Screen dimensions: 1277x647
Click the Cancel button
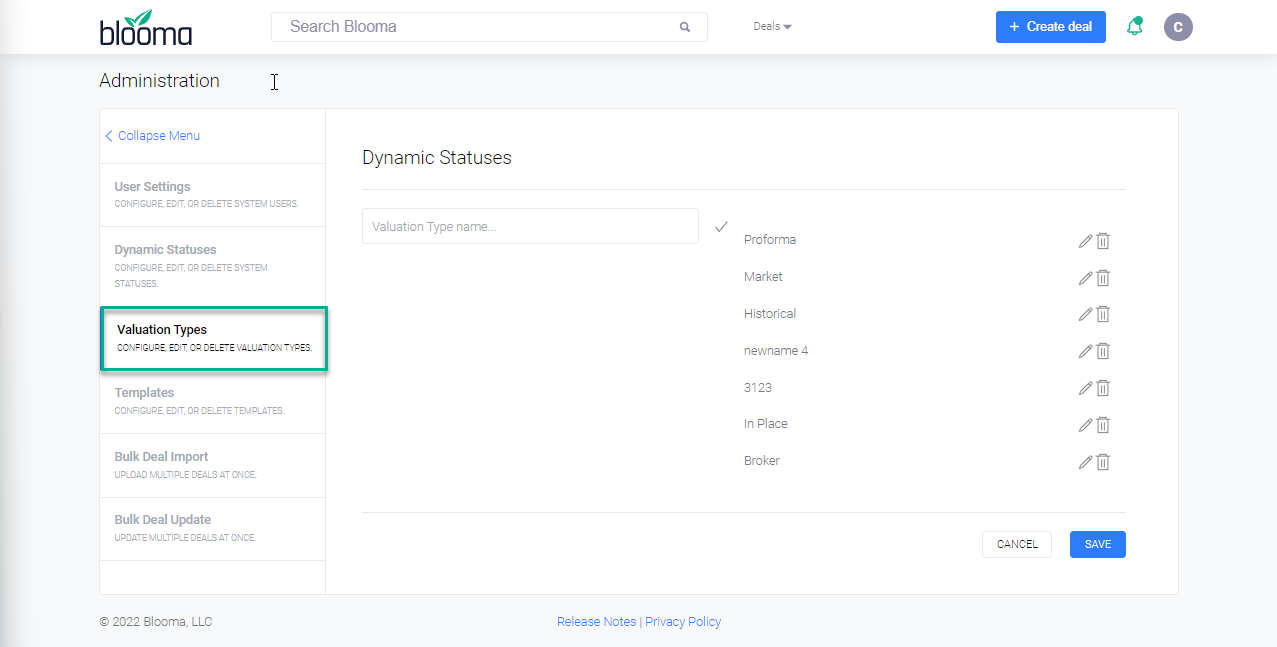pos(1017,544)
